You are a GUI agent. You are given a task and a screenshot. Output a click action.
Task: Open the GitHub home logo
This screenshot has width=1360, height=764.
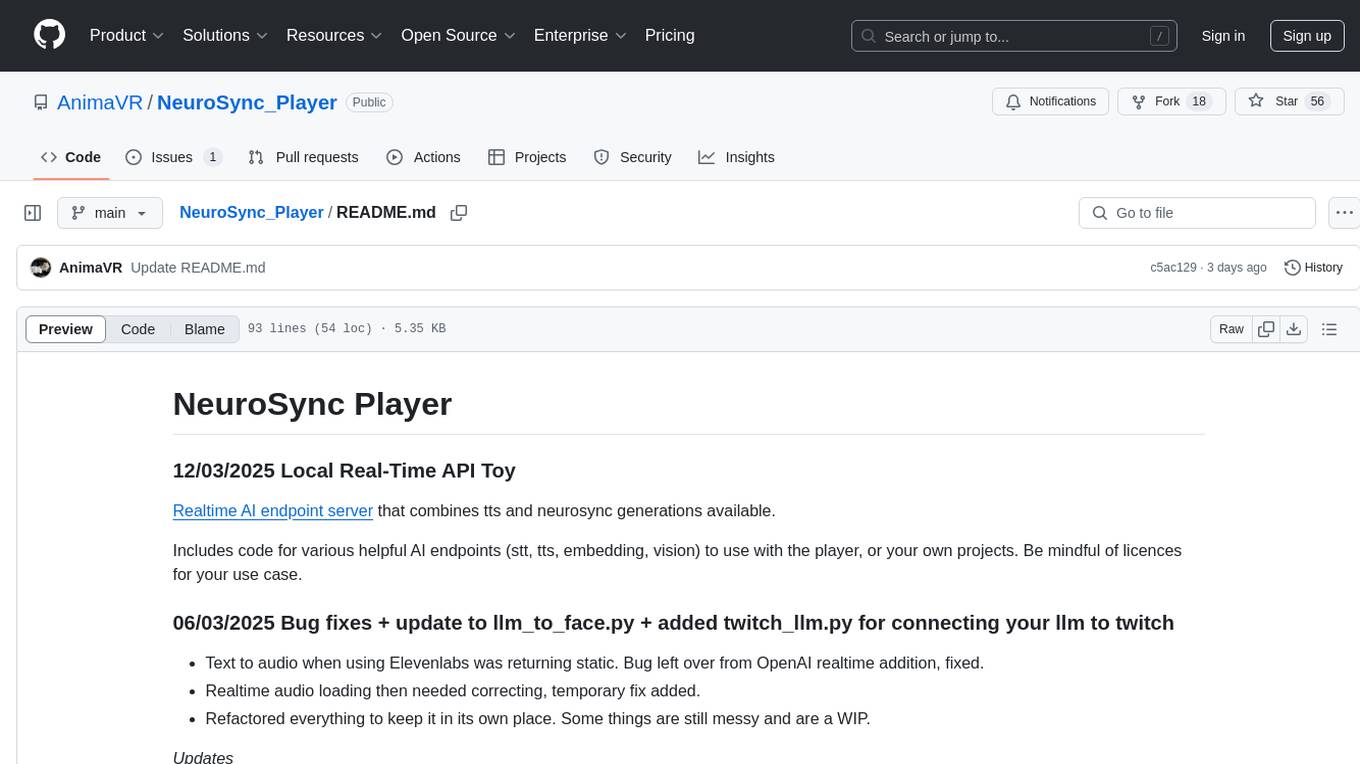pyautogui.click(x=49, y=35)
